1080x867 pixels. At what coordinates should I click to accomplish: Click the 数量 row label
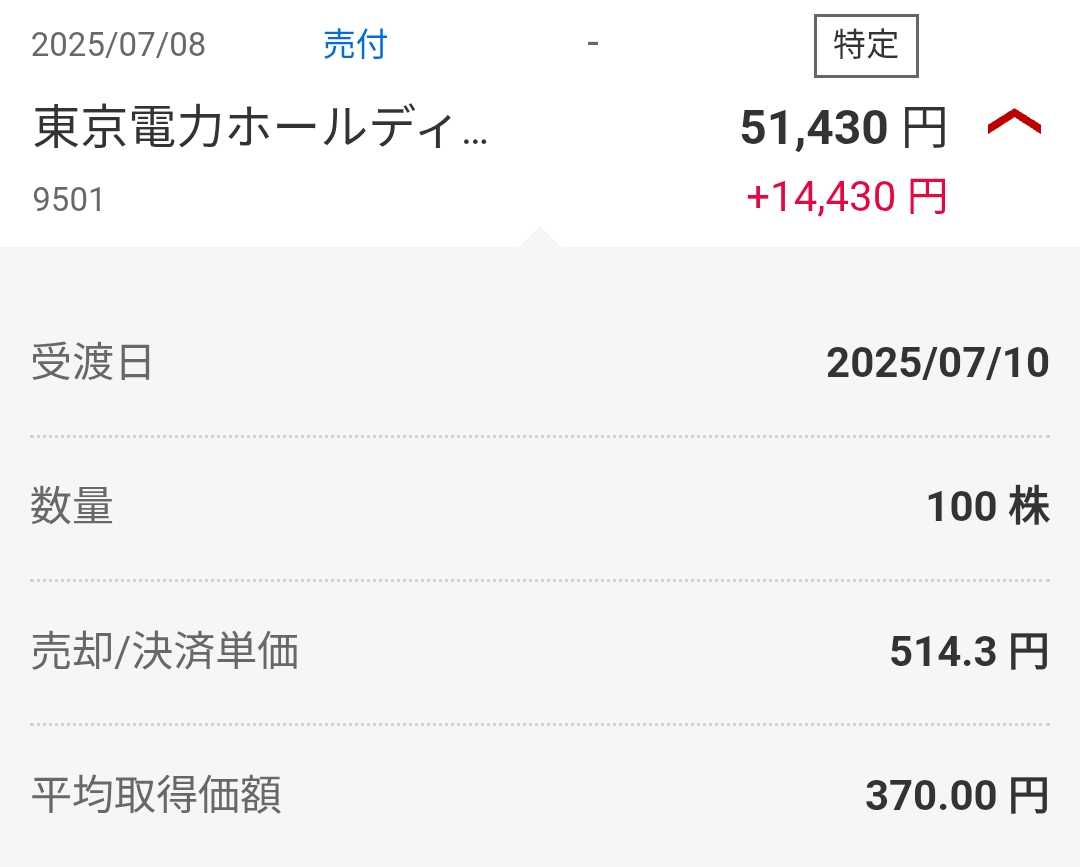pos(72,507)
